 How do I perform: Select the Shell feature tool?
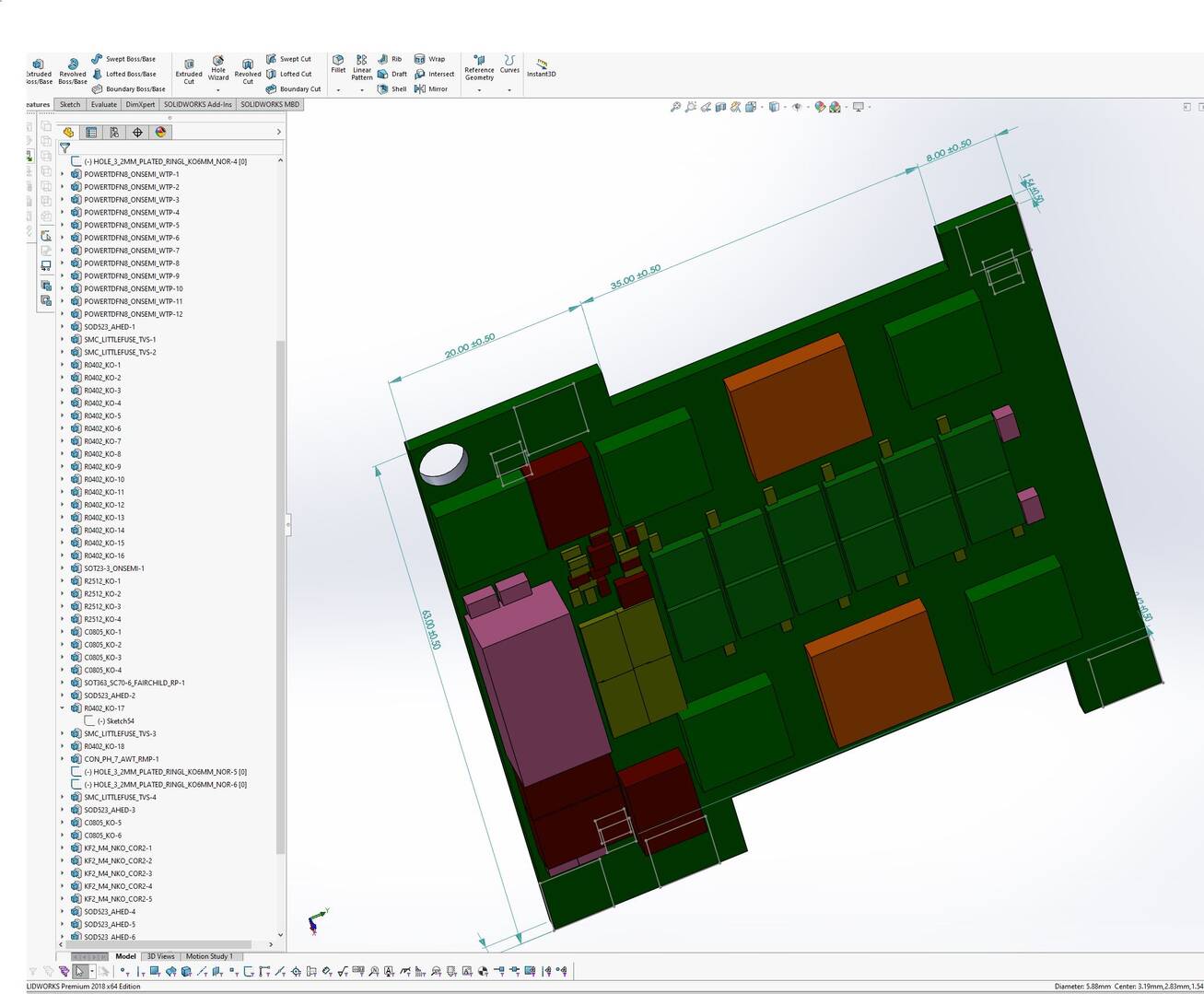[x=392, y=89]
